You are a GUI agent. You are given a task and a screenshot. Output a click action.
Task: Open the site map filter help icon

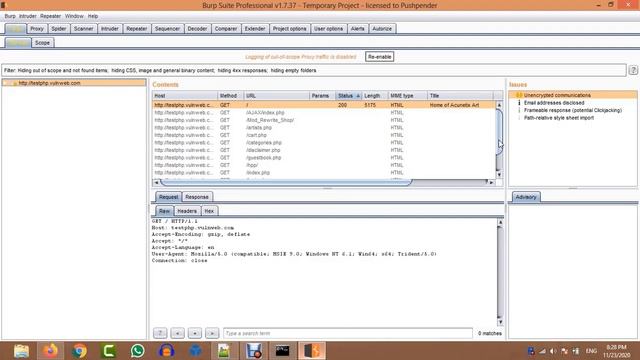click(x=633, y=70)
